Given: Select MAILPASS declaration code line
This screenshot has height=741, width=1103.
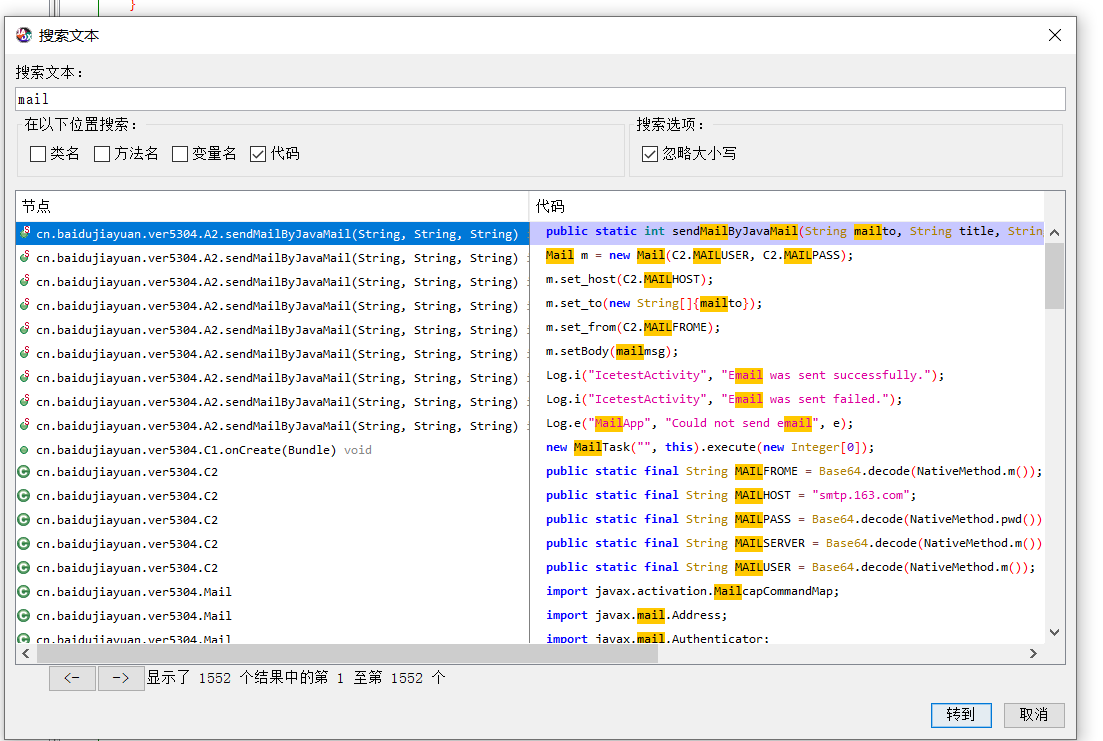Looking at the screenshot, I should click(x=793, y=519).
